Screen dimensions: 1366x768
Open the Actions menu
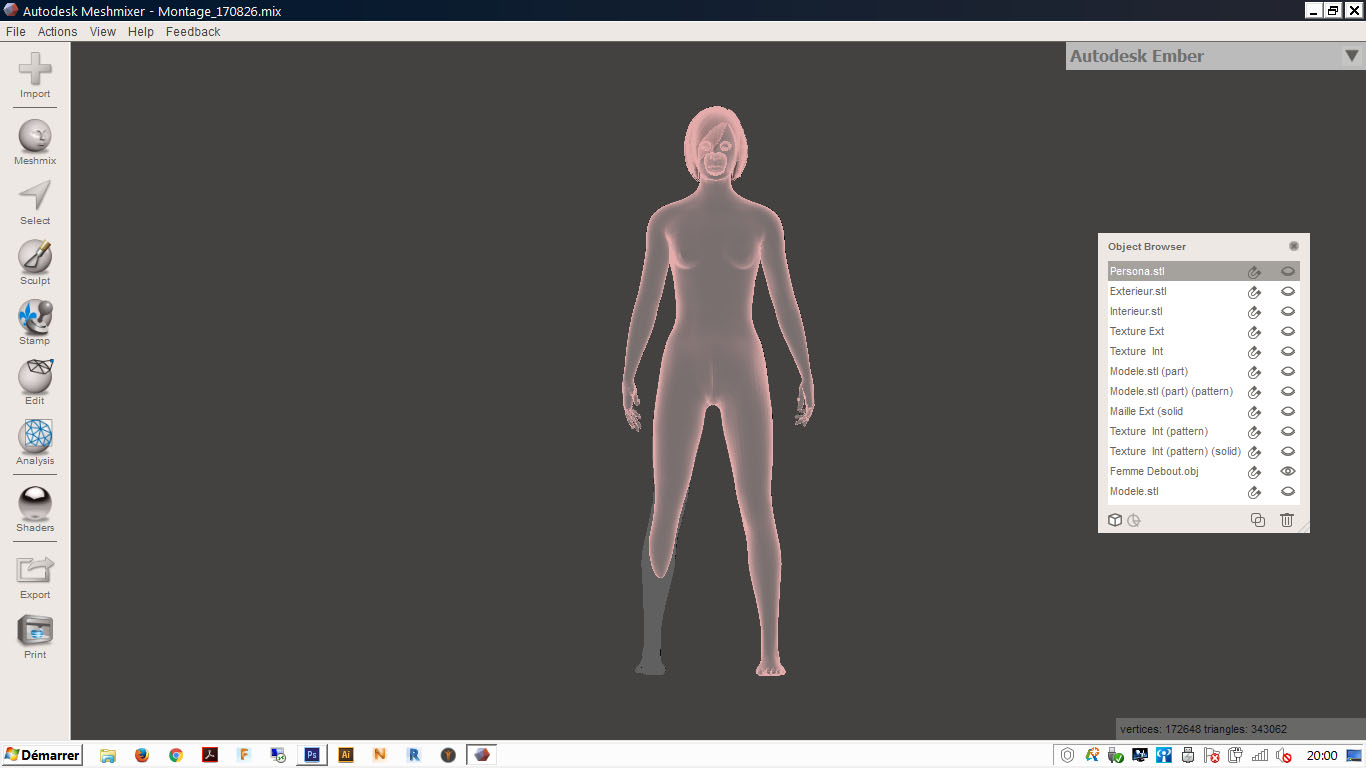(x=57, y=32)
